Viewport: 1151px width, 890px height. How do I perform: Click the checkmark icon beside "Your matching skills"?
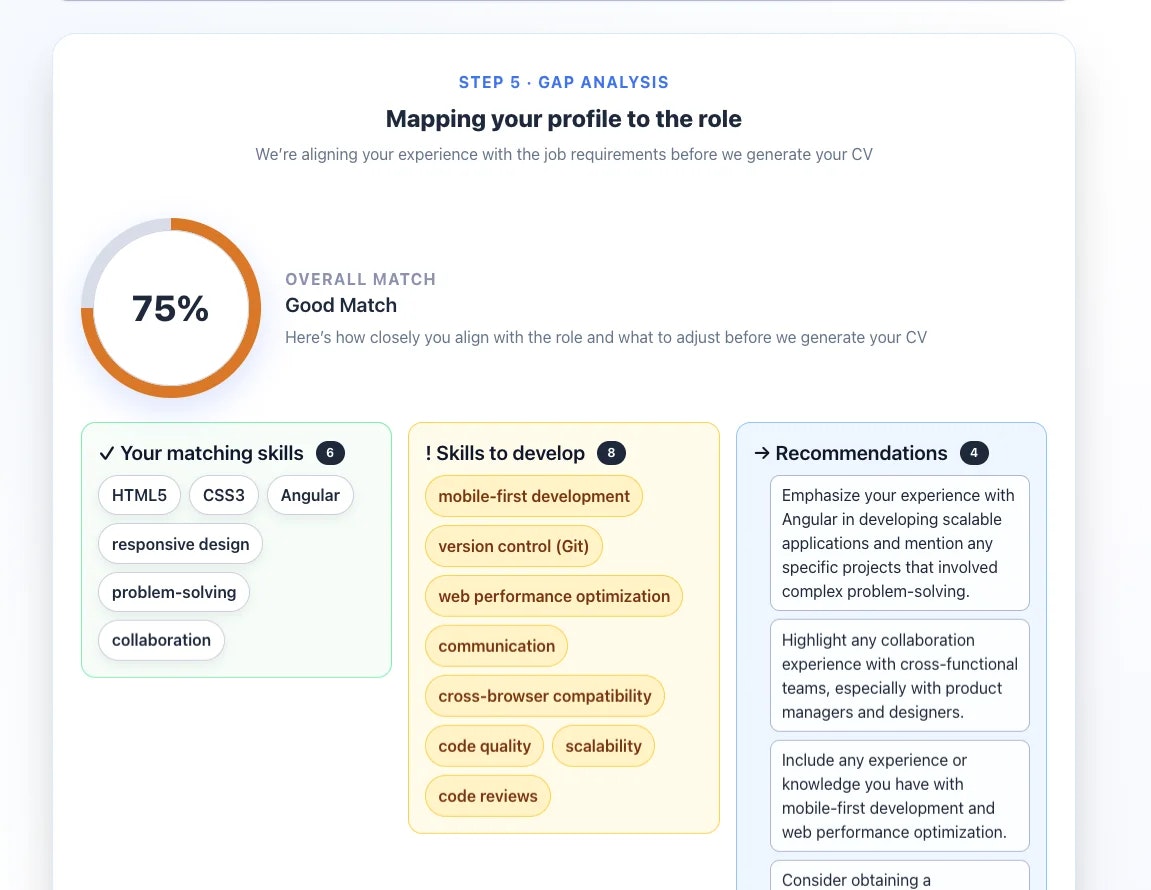[107, 452]
